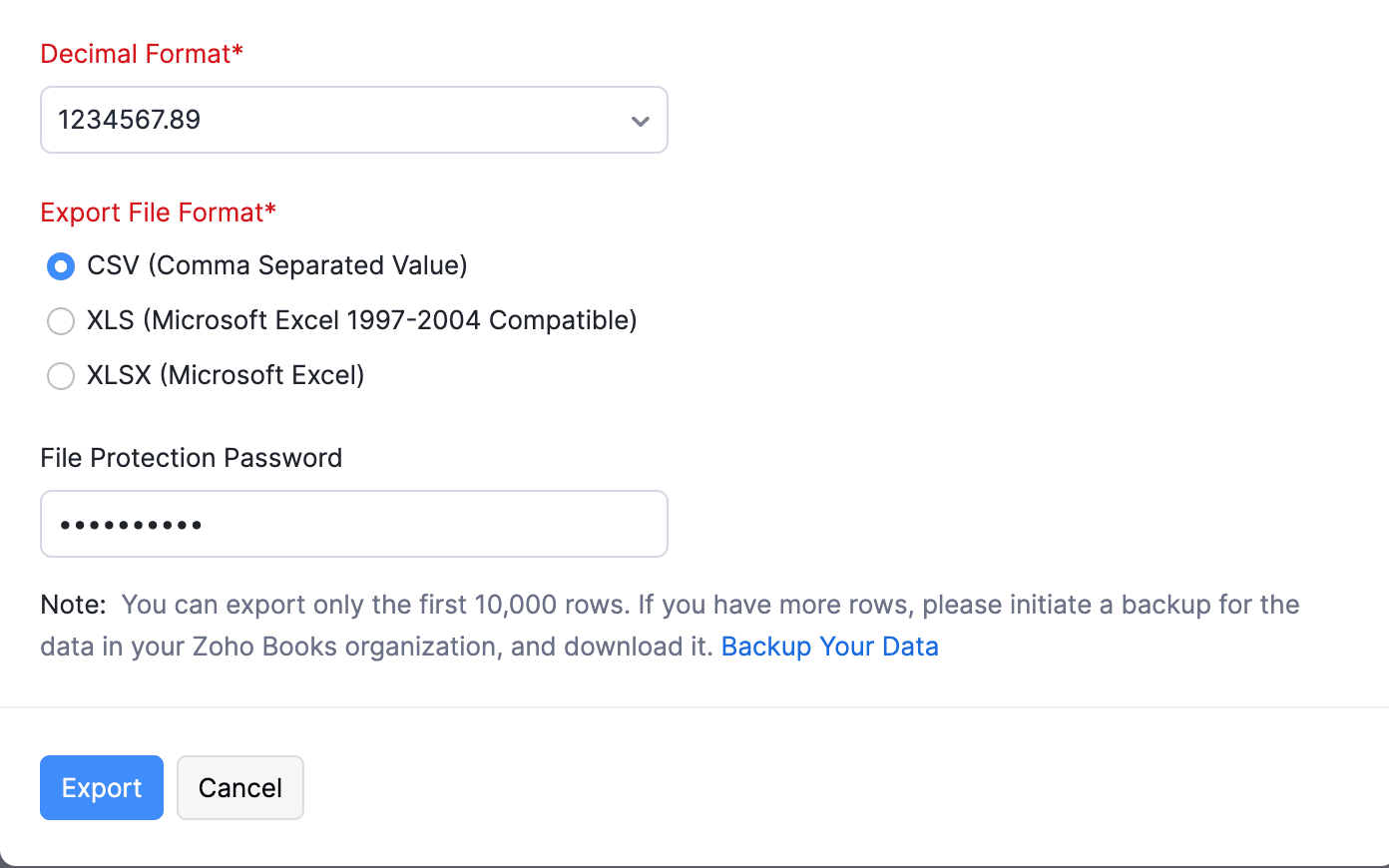Click the dropdown chevron on Decimal Format
Screen dimensions: 1389x868
640,121
